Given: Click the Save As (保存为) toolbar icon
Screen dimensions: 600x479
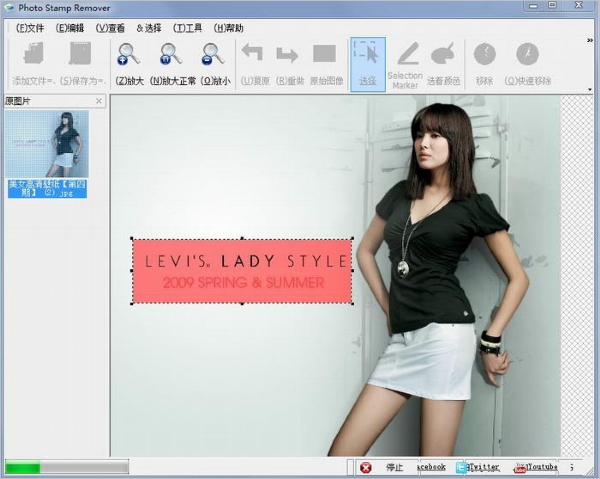Looking at the screenshot, I should (80, 53).
